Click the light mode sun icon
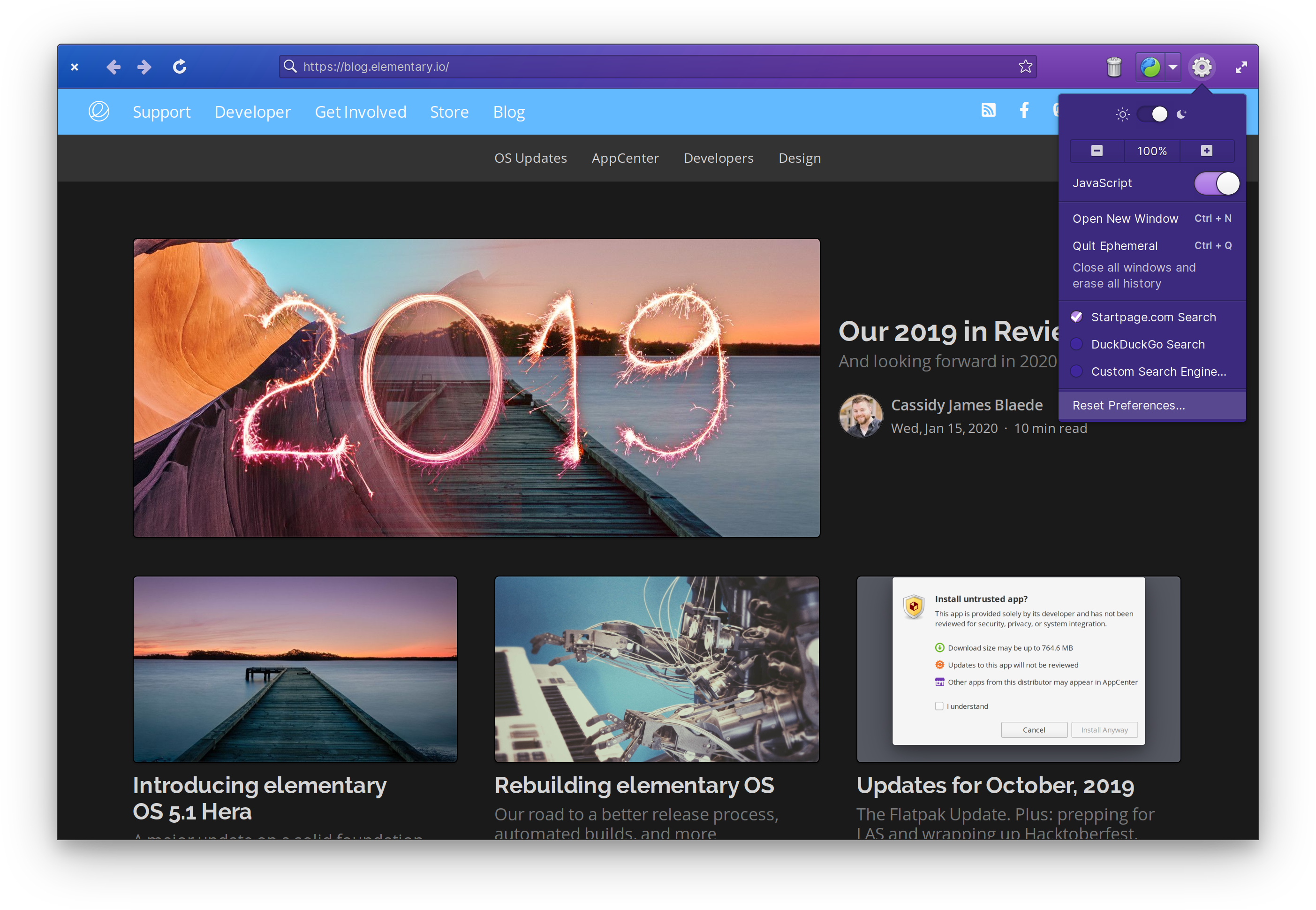1316x910 pixels. tap(1122, 114)
